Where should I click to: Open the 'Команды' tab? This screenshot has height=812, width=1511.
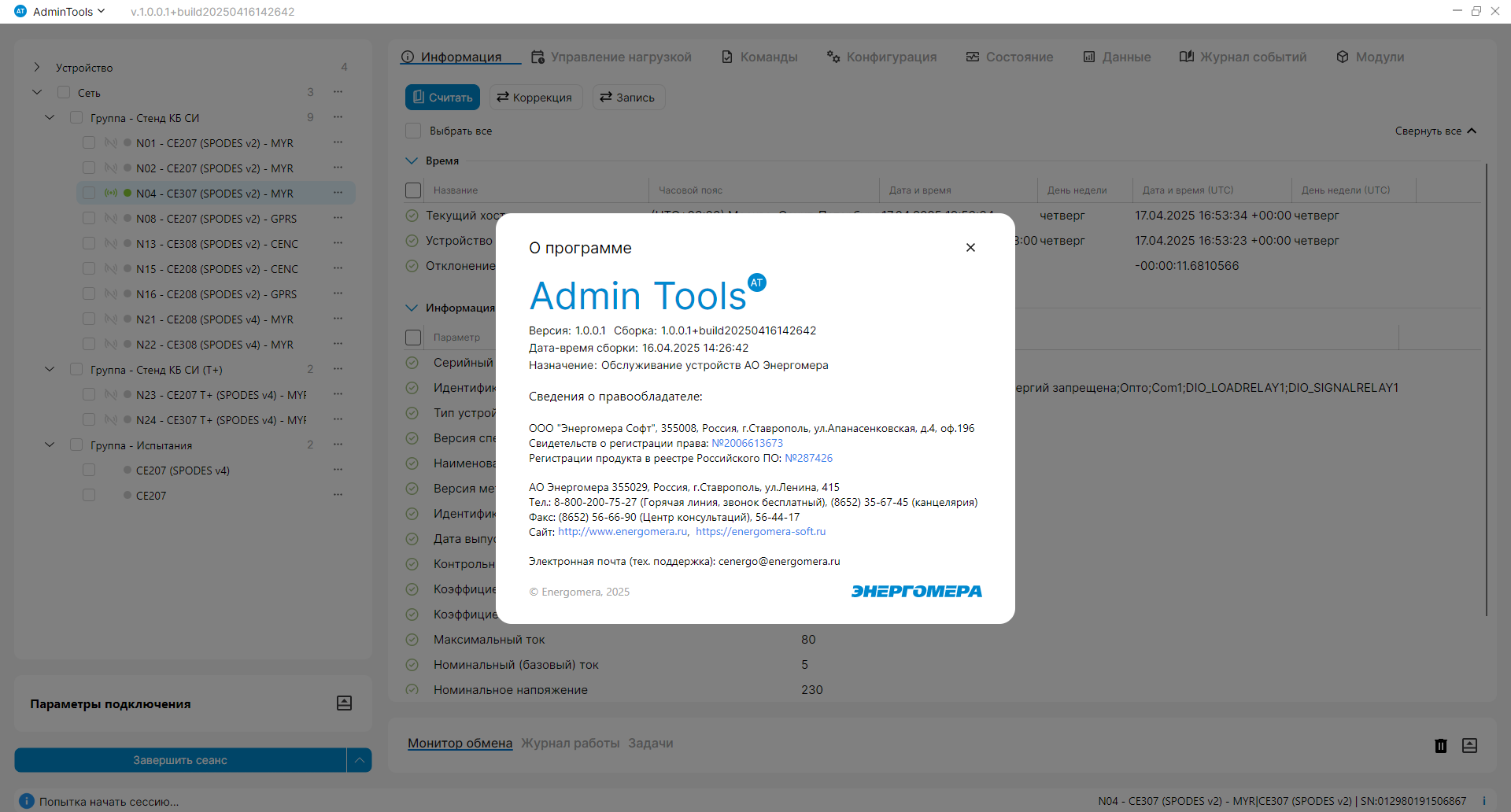759,57
